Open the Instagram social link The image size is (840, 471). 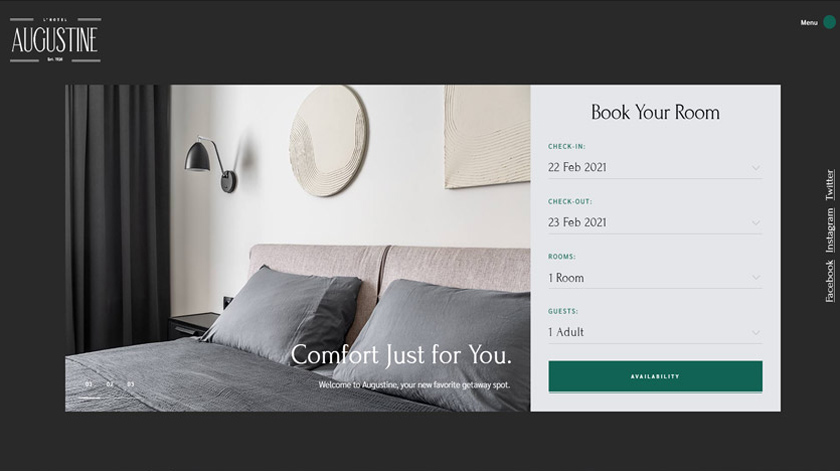point(829,230)
